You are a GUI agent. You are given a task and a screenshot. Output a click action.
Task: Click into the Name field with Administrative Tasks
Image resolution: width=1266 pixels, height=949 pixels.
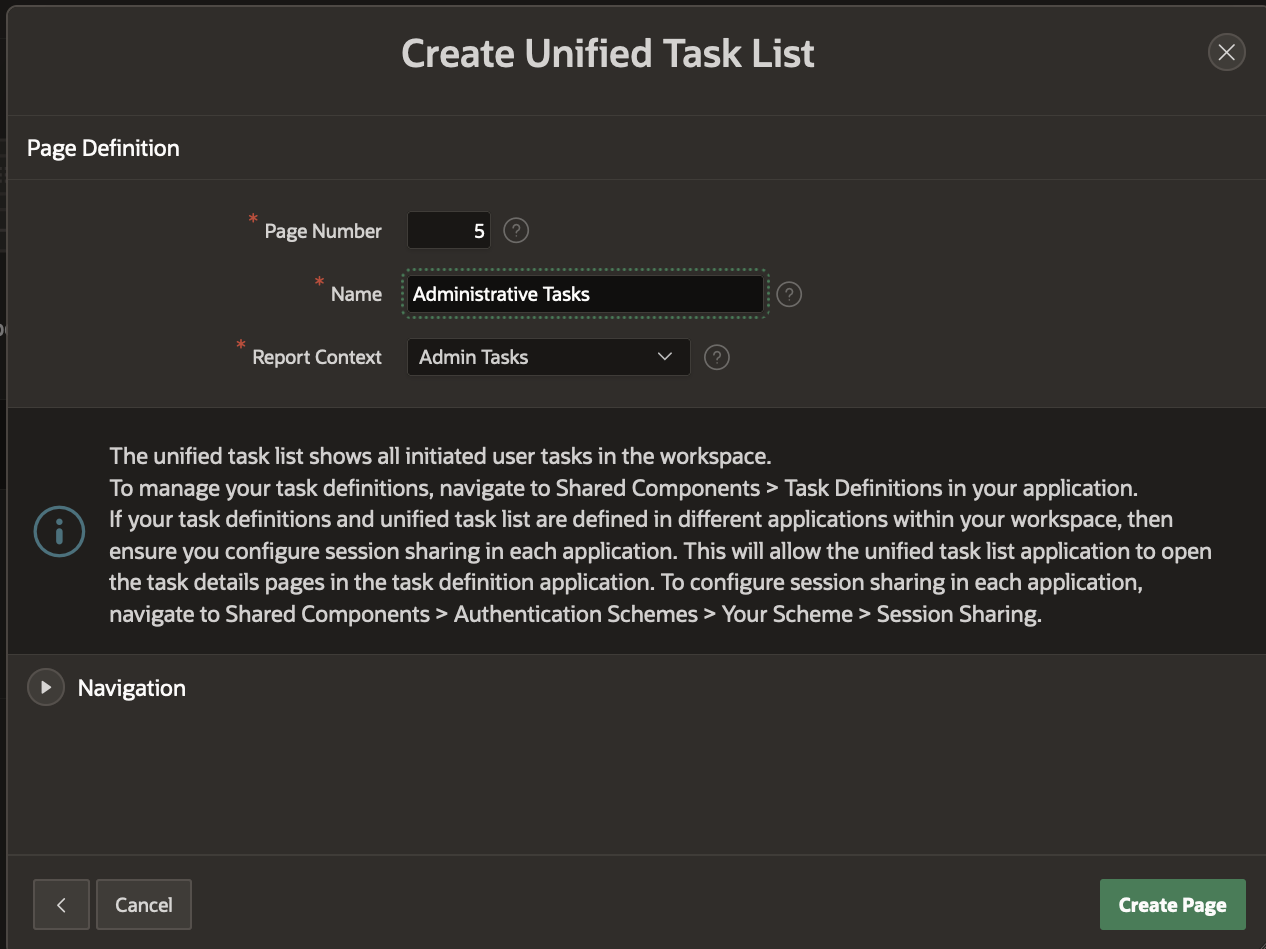point(585,294)
